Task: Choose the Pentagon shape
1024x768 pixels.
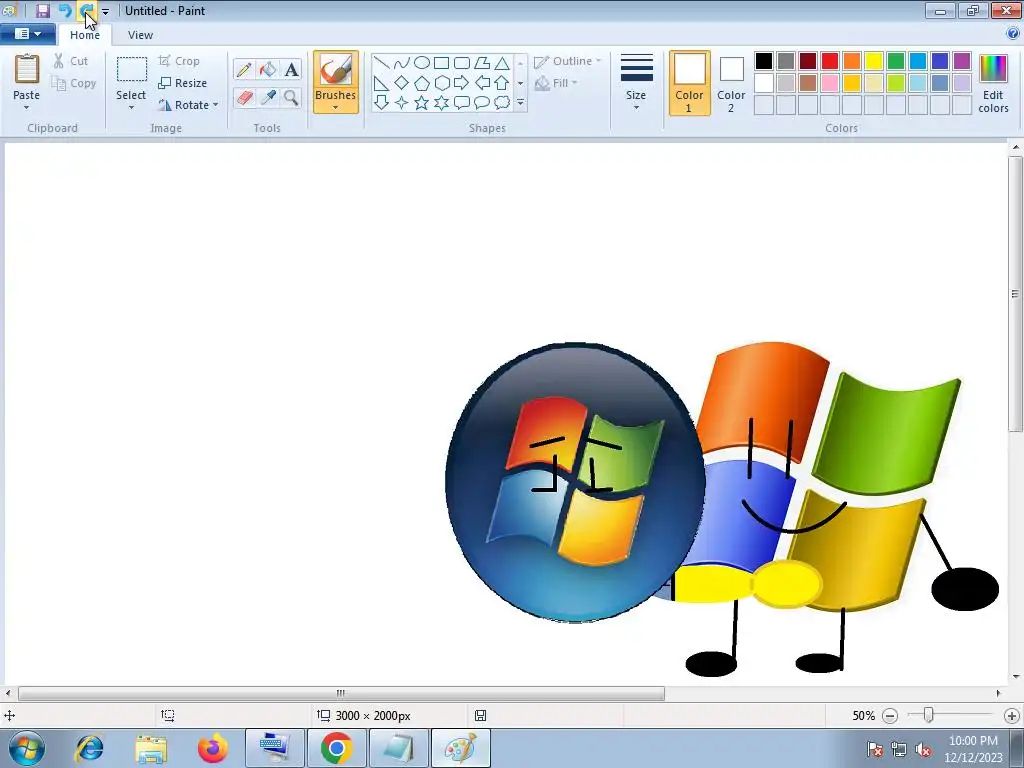Action: point(422,83)
